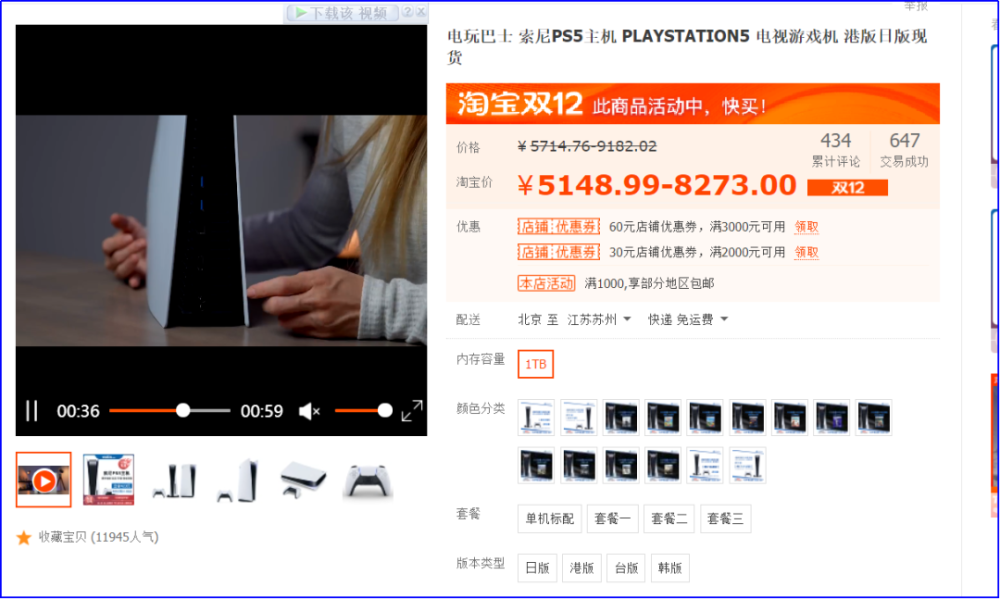This screenshot has width=1000, height=599.
Task: Select the 韩版 version type
Action: [670, 568]
